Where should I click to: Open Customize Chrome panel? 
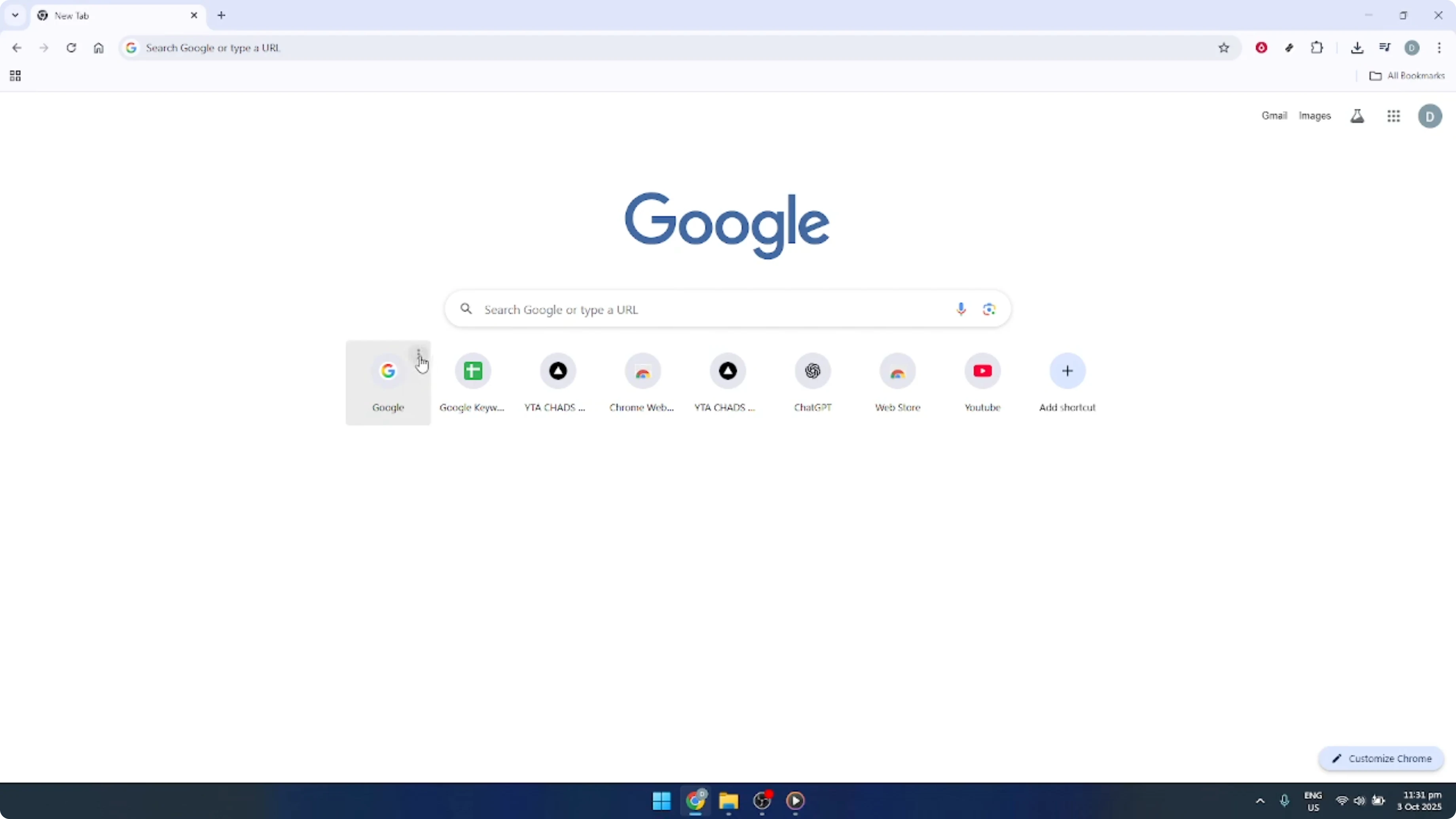tap(1381, 758)
